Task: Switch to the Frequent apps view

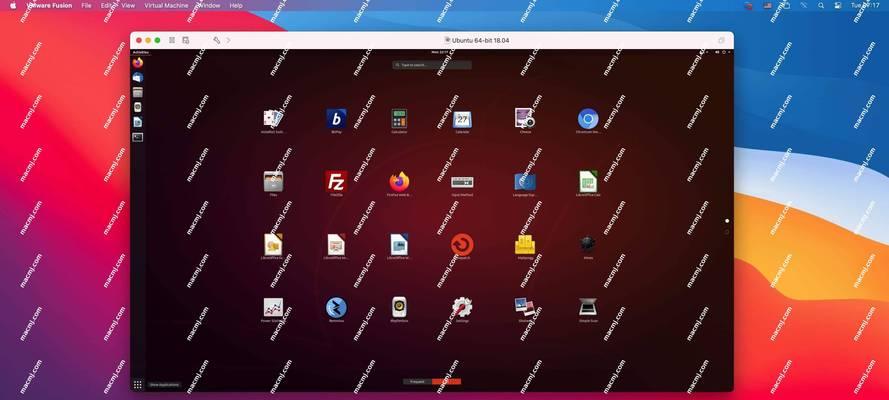Action: [x=417, y=382]
